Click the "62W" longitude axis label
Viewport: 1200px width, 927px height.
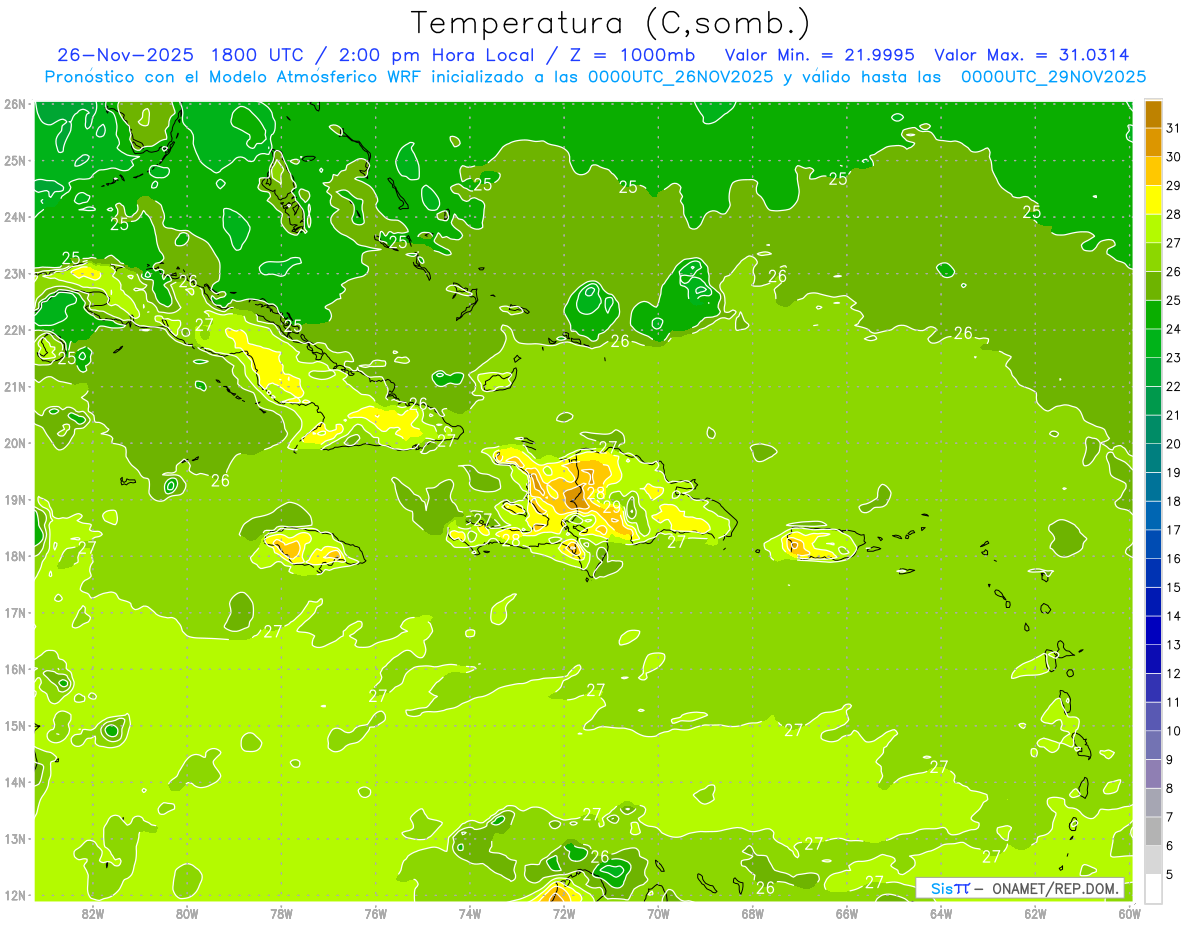tap(1035, 913)
